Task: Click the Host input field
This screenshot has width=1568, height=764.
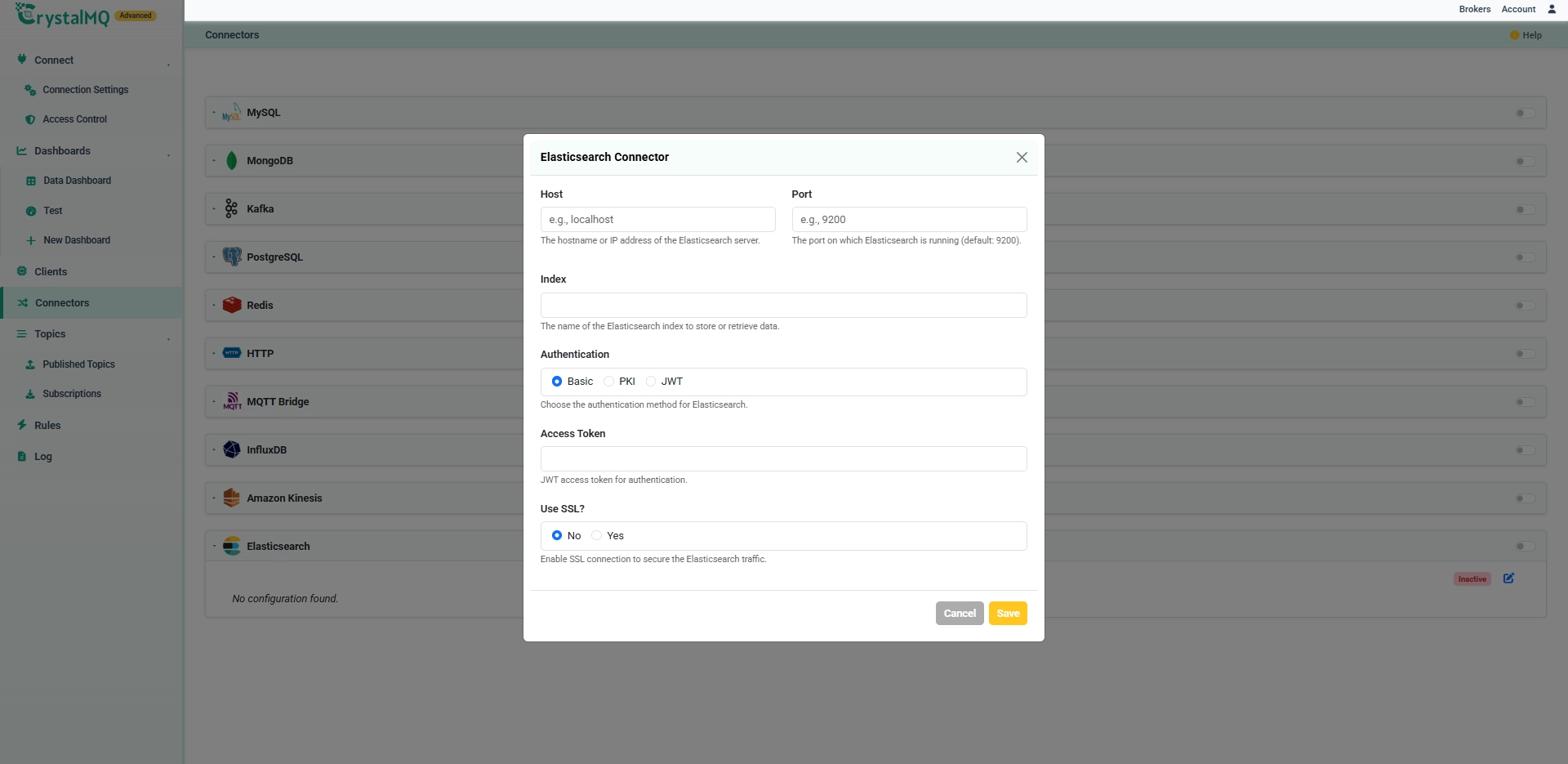Action: coord(657,220)
